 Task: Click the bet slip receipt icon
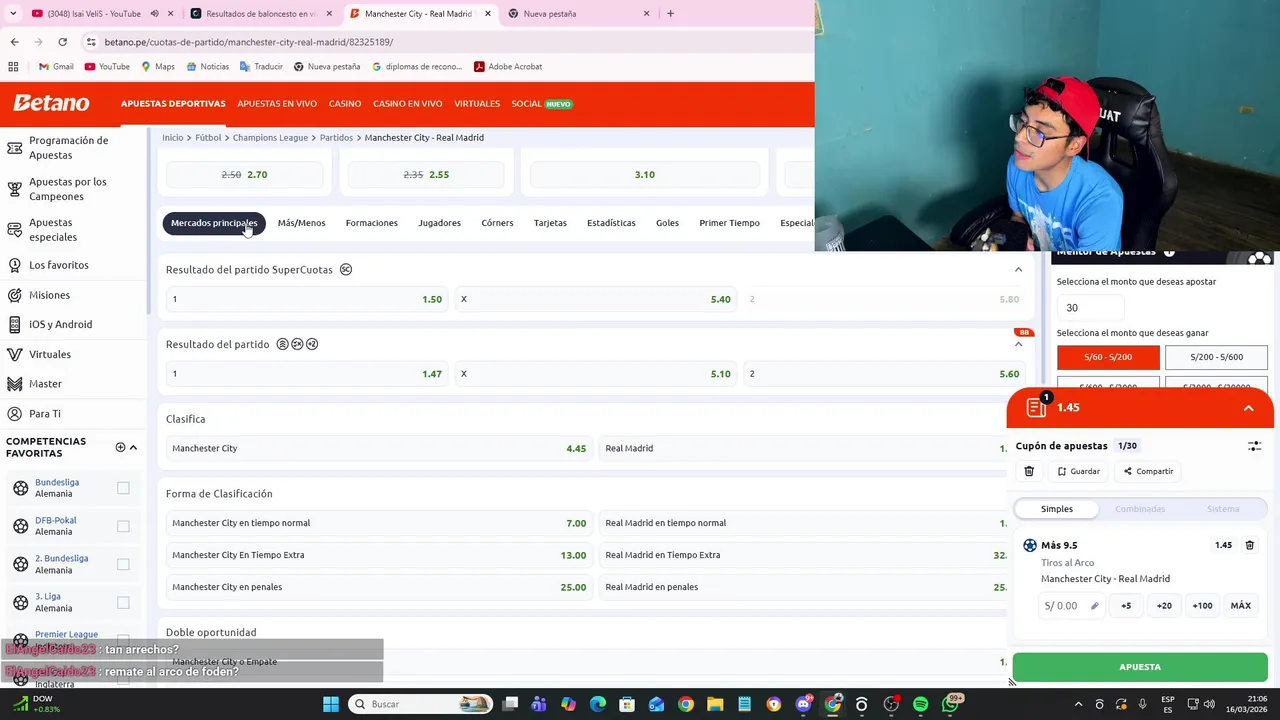coord(1036,407)
